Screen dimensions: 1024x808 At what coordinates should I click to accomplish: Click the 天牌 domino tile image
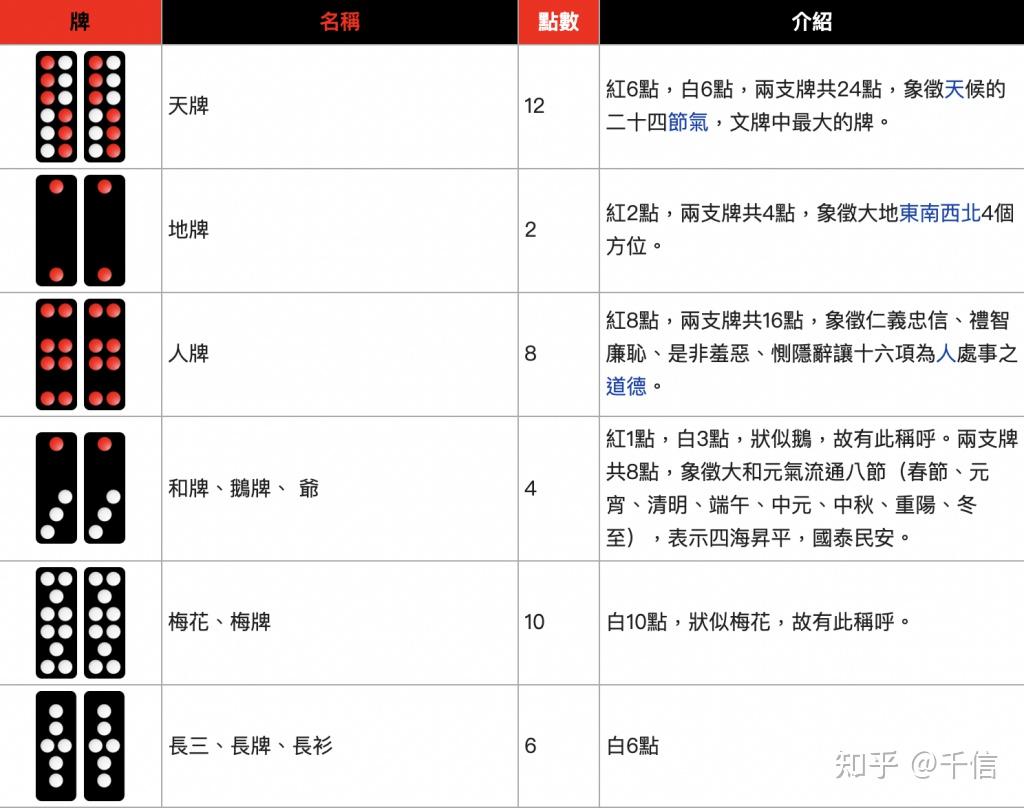click(80, 107)
